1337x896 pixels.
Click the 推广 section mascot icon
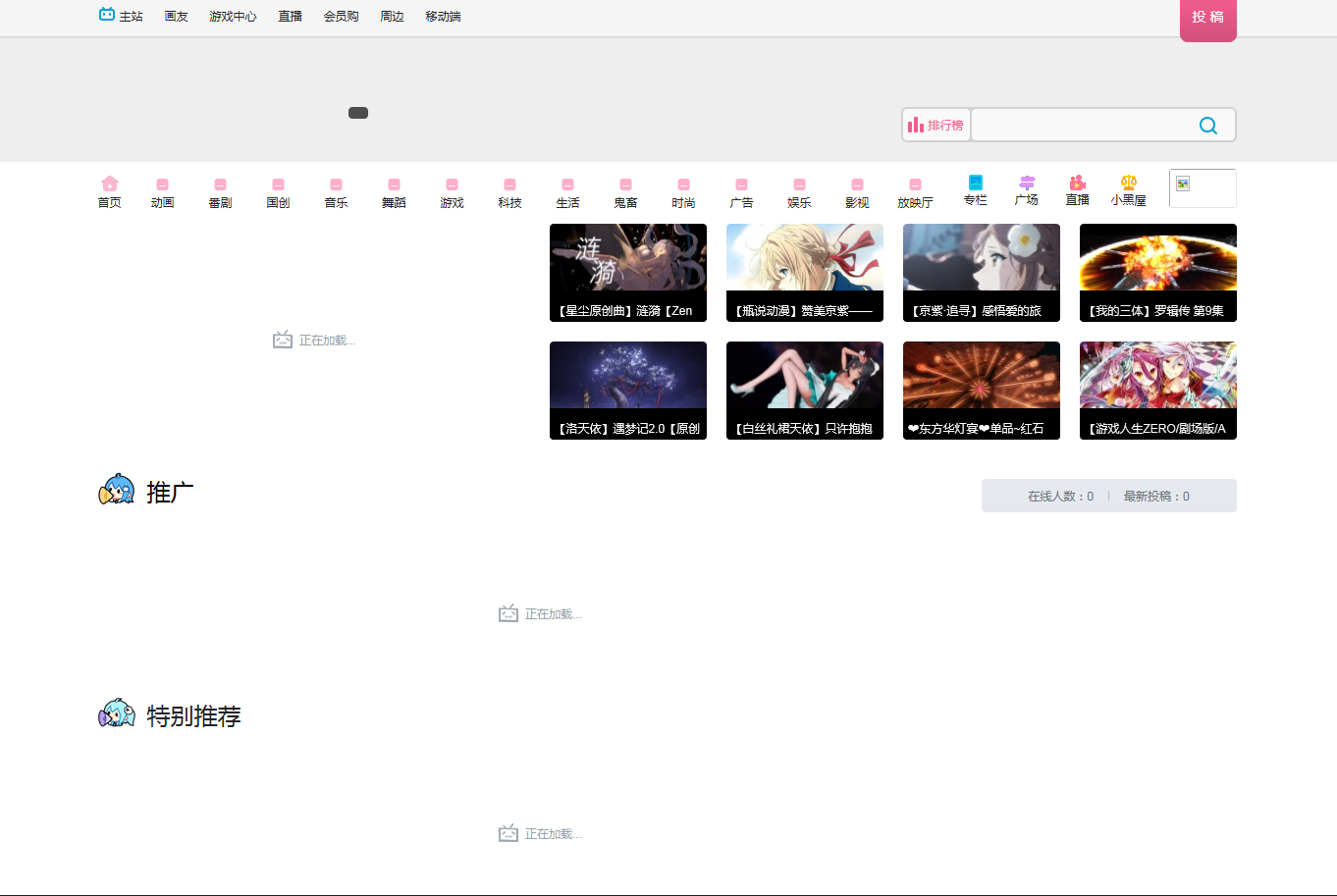pyautogui.click(x=117, y=490)
